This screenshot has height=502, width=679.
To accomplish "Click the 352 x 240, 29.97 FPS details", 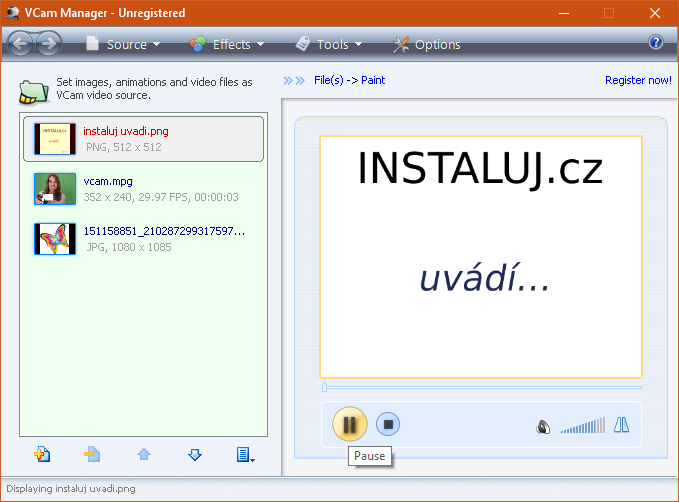I will (161, 197).
